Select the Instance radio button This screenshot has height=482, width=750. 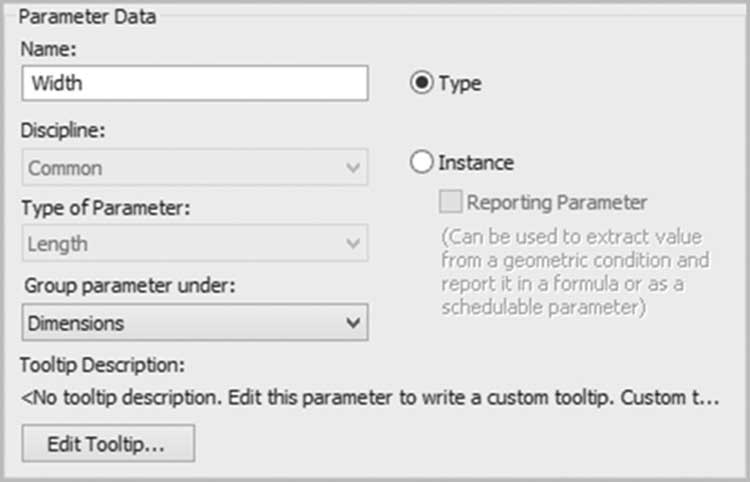click(421, 162)
